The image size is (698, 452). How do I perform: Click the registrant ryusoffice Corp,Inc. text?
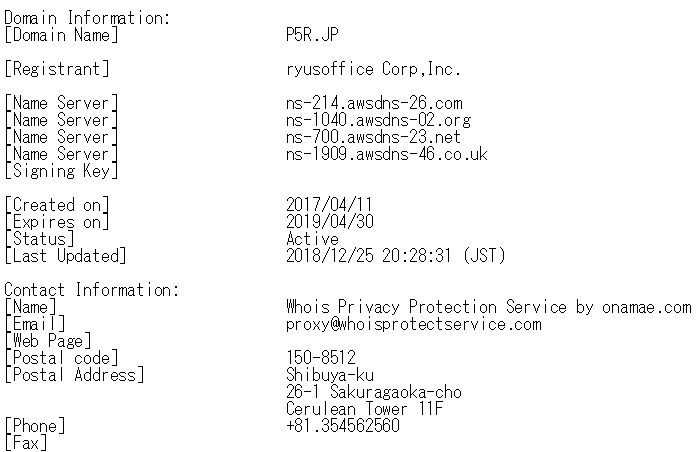click(373, 69)
